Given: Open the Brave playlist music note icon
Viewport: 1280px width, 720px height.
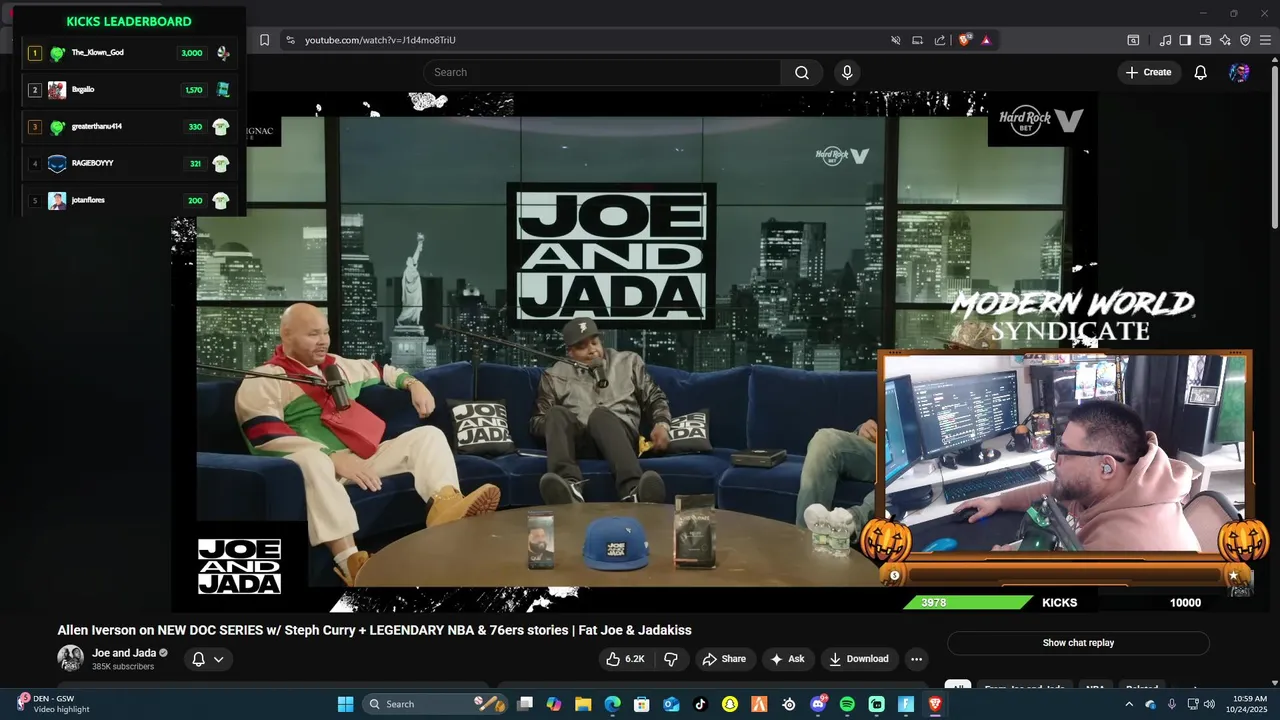Looking at the screenshot, I should click(x=1165, y=40).
